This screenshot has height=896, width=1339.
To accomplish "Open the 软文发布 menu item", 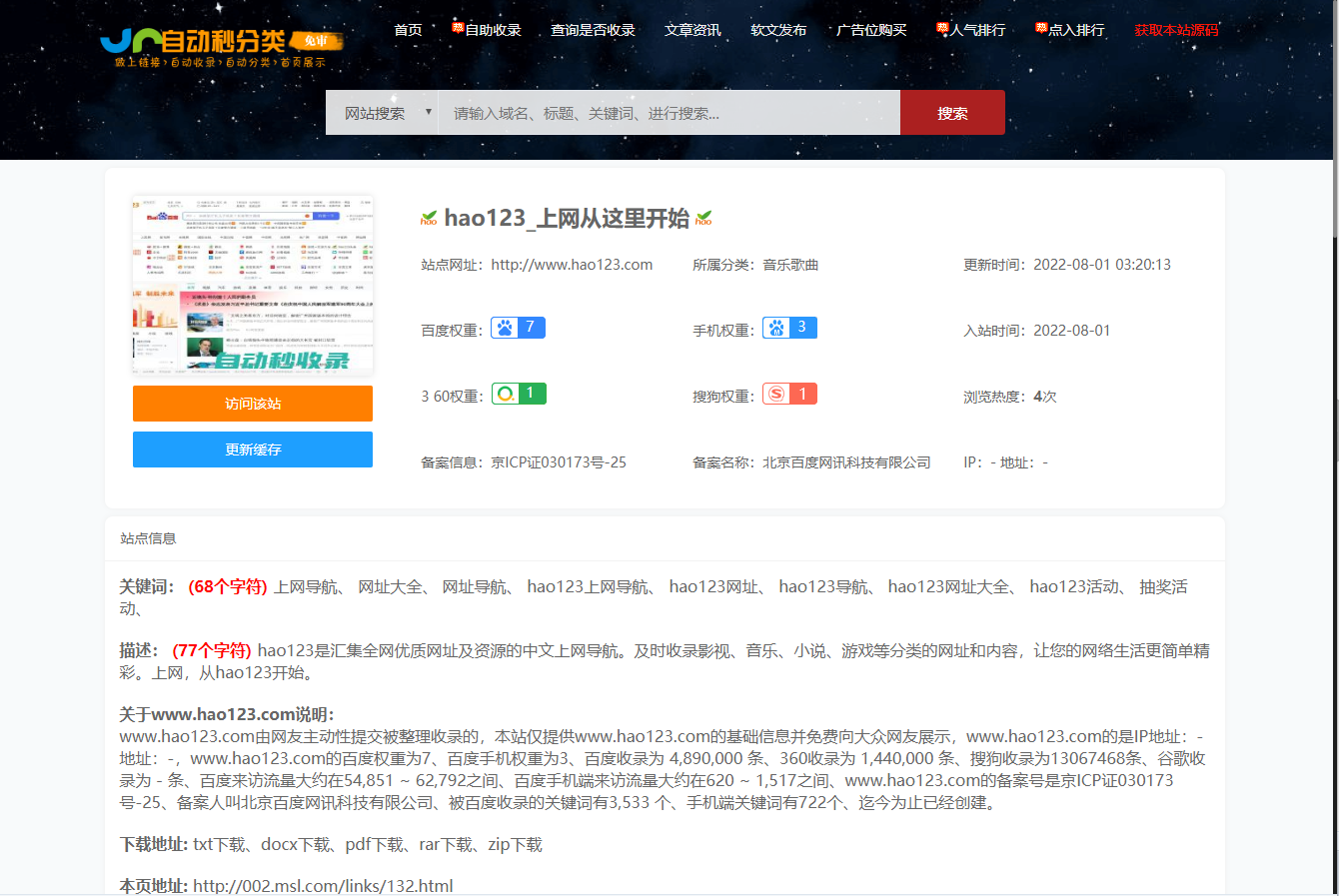I will [778, 30].
